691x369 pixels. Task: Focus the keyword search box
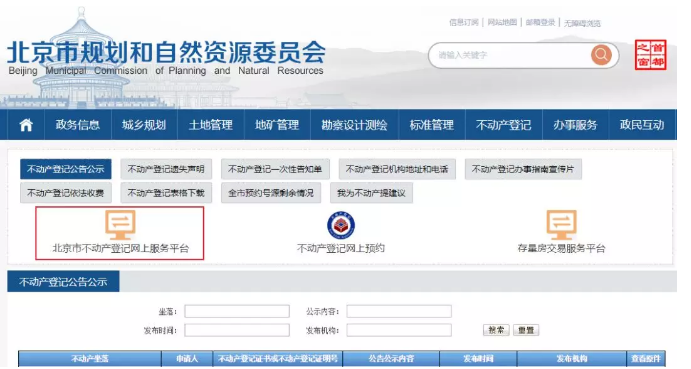[511, 55]
